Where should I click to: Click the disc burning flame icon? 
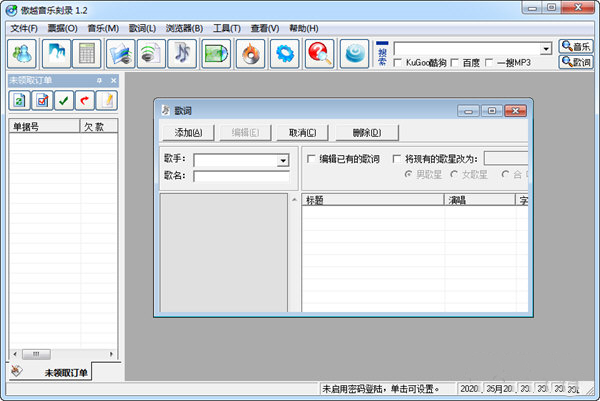click(250, 53)
